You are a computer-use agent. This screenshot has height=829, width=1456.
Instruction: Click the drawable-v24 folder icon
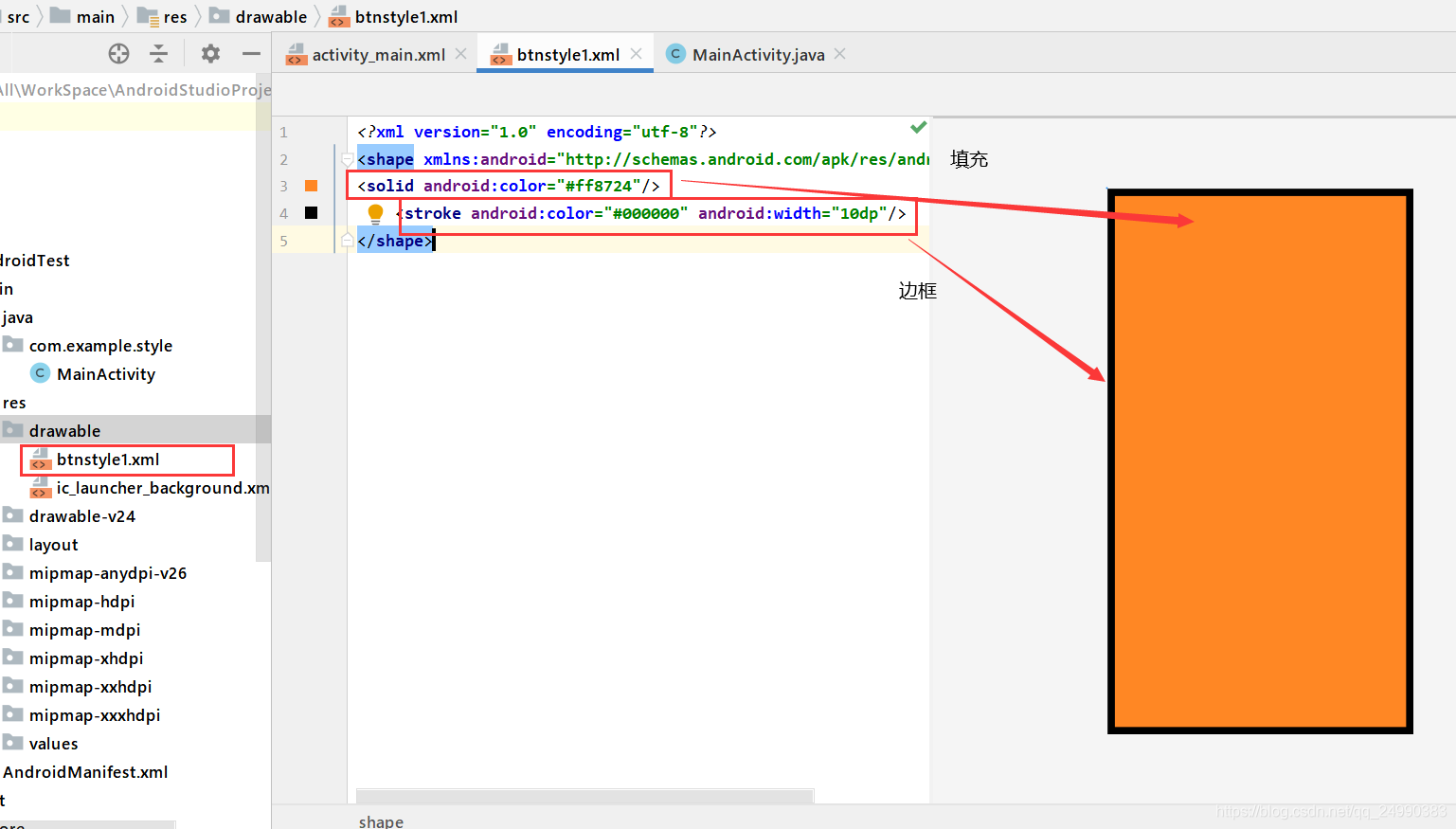(x=13, y=515)
